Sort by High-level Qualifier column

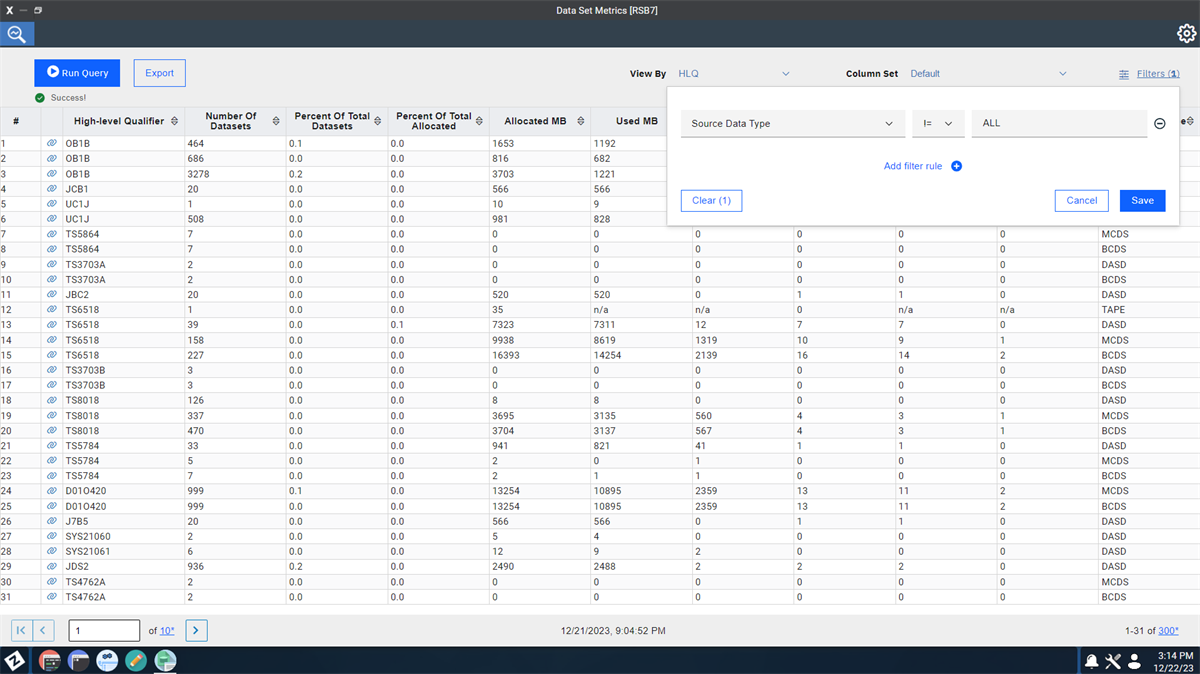pos(175,121)
